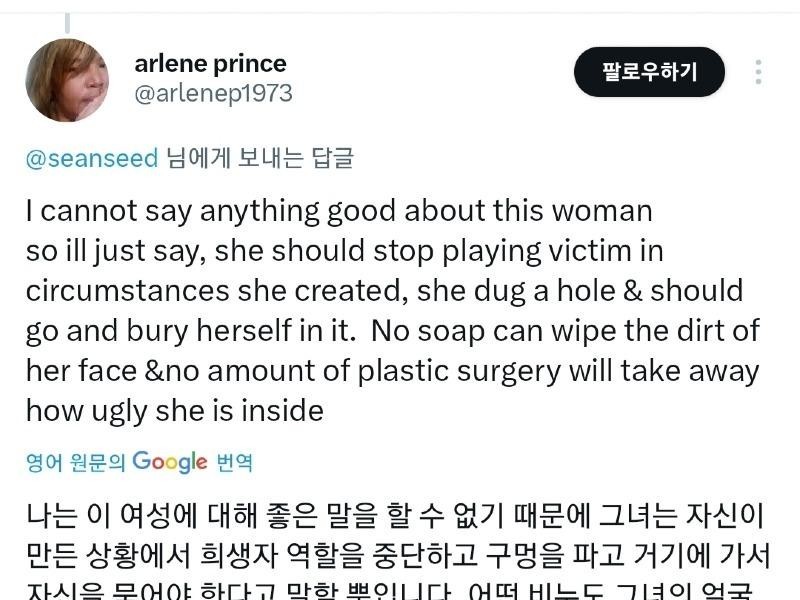Open the three-dot more options menu

[759, 72]
